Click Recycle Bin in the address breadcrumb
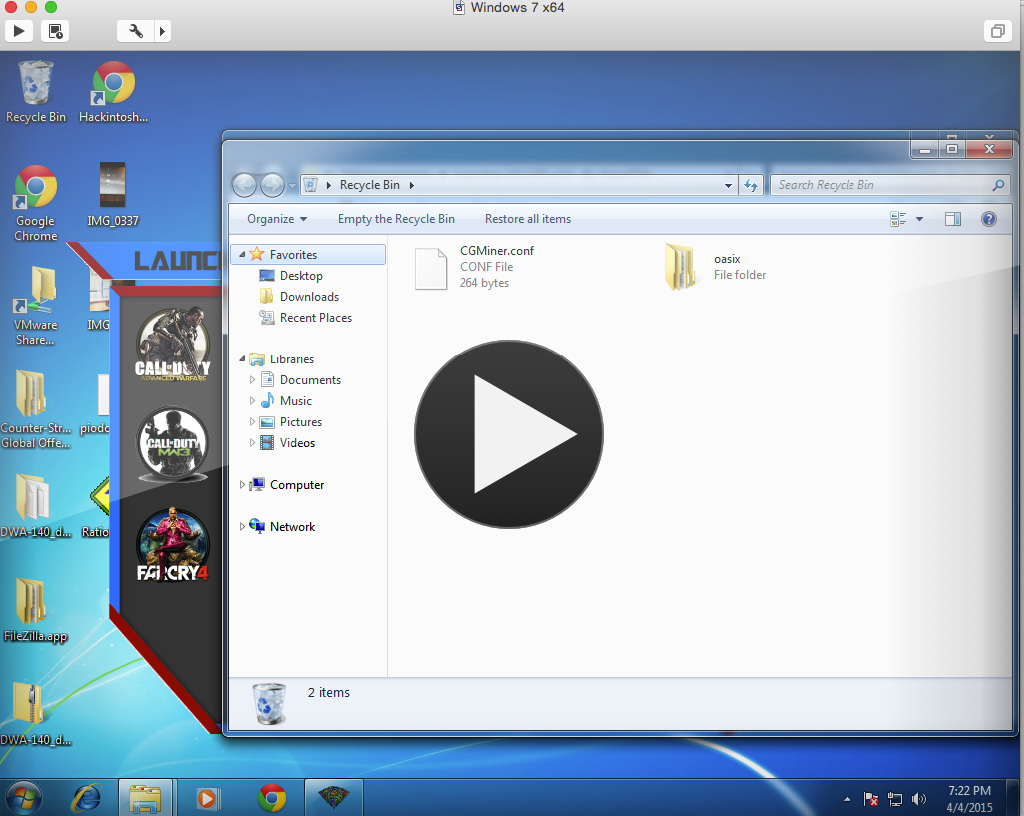 (369, 185)
